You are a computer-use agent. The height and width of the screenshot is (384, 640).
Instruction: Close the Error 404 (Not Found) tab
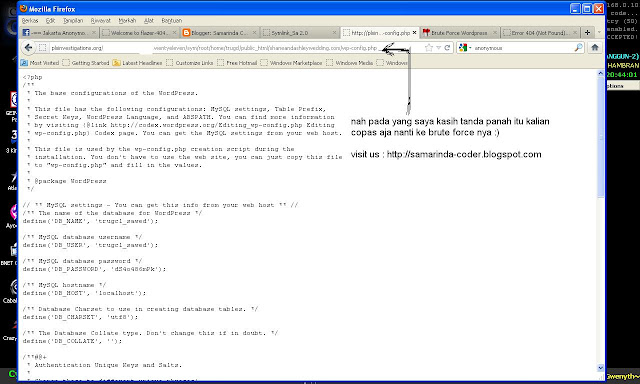pyautogui.click(x=575, y=33)
